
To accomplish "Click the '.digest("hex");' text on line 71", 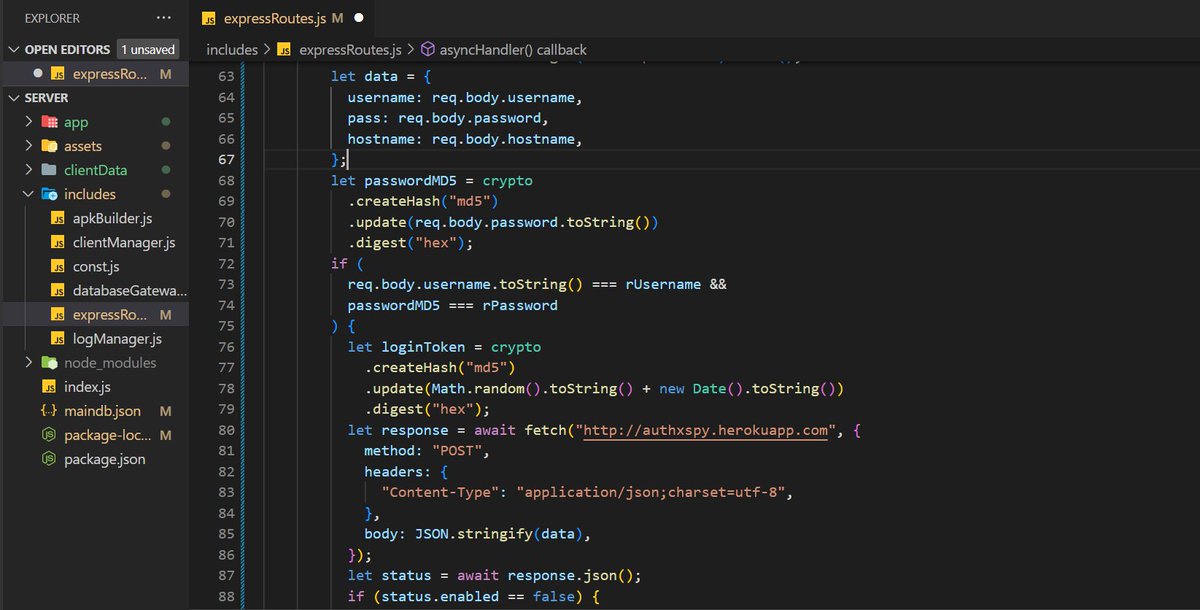I will (410, 242).
